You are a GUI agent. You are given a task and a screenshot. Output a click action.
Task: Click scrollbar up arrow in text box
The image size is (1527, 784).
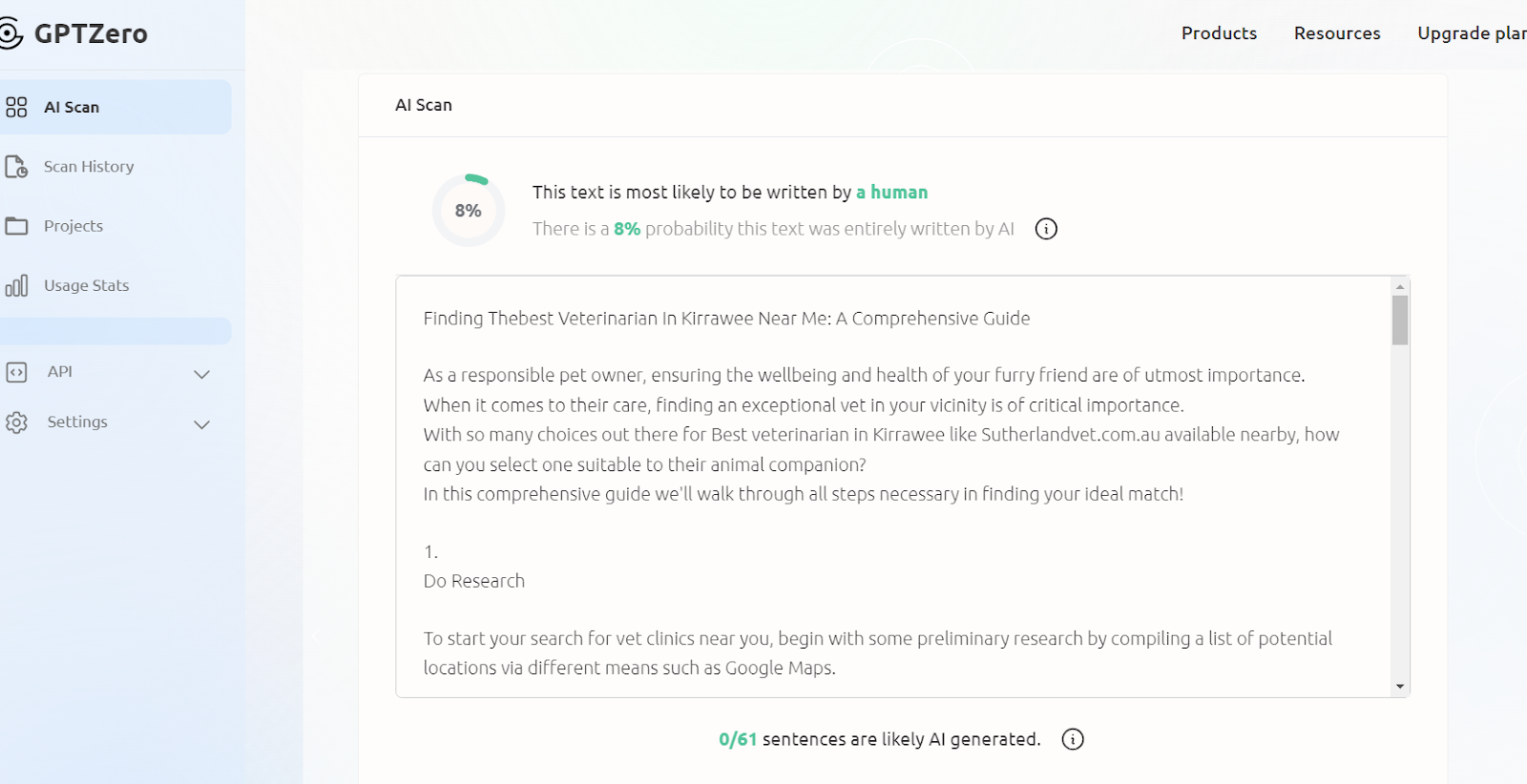(1400, 286)
